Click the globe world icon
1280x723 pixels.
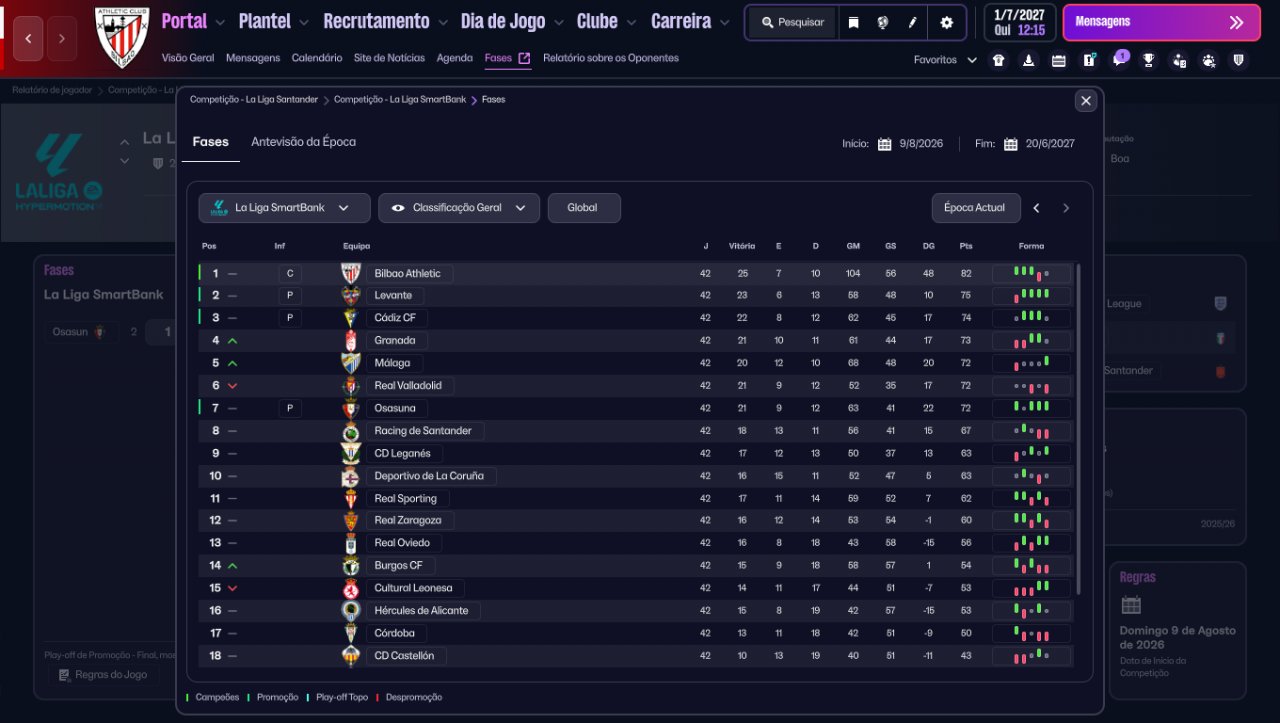883,22
